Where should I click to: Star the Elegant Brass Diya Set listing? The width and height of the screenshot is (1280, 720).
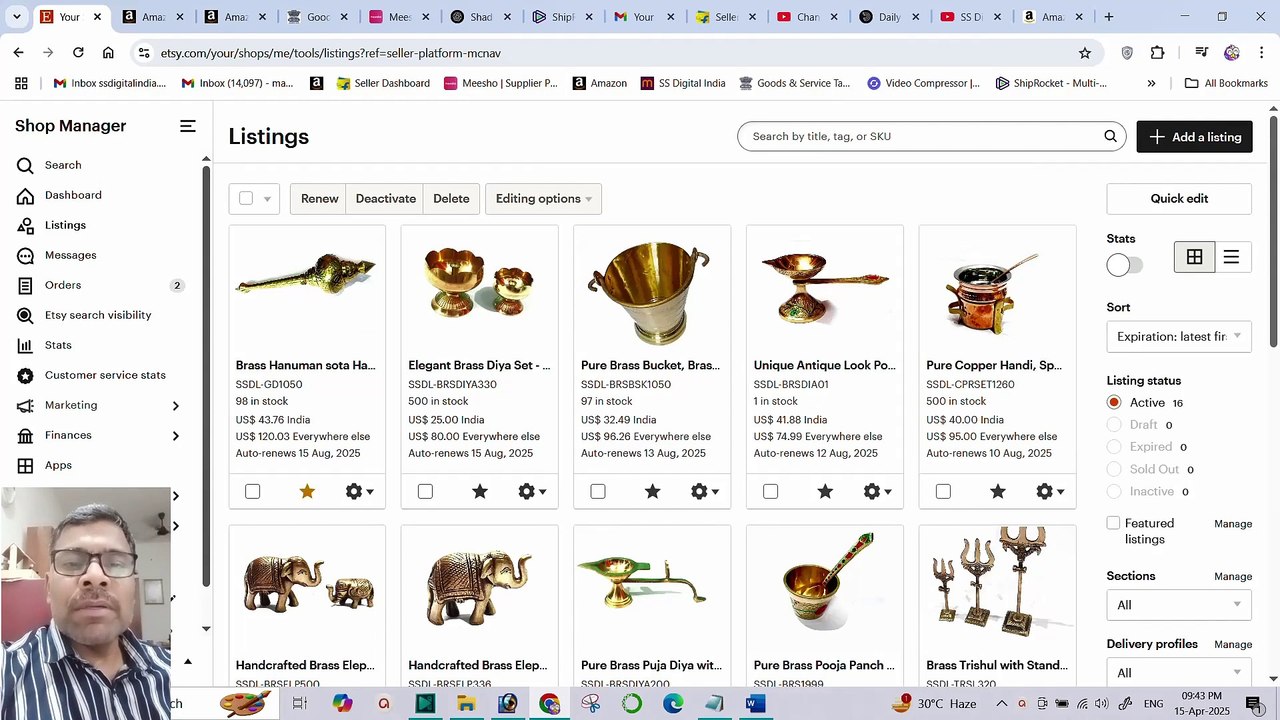point(480,492)
